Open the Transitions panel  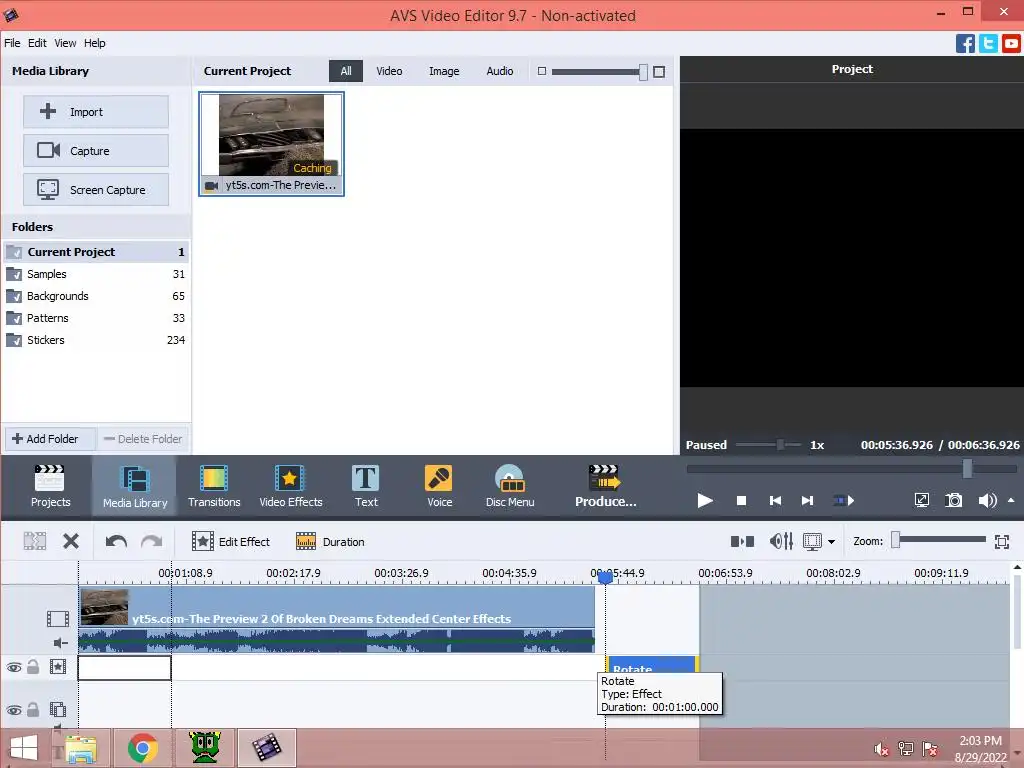point(214,487)
